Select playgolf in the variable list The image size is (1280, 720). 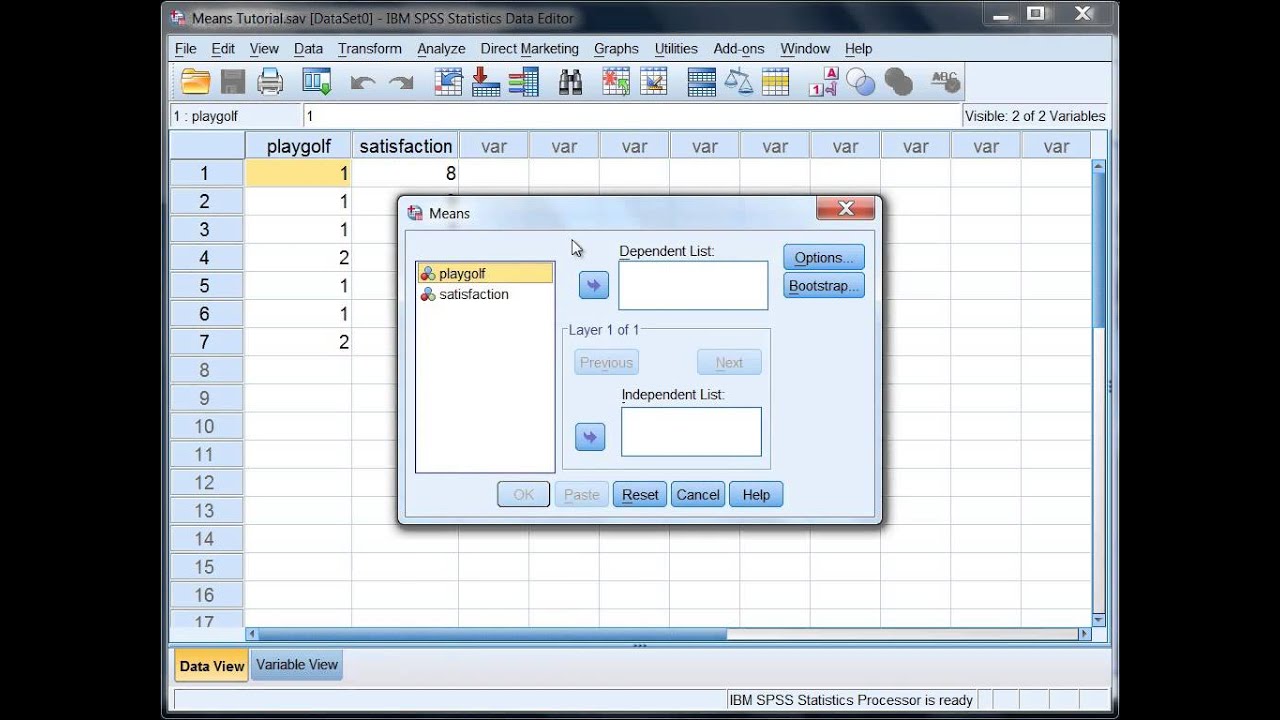[x=485, y=273]
